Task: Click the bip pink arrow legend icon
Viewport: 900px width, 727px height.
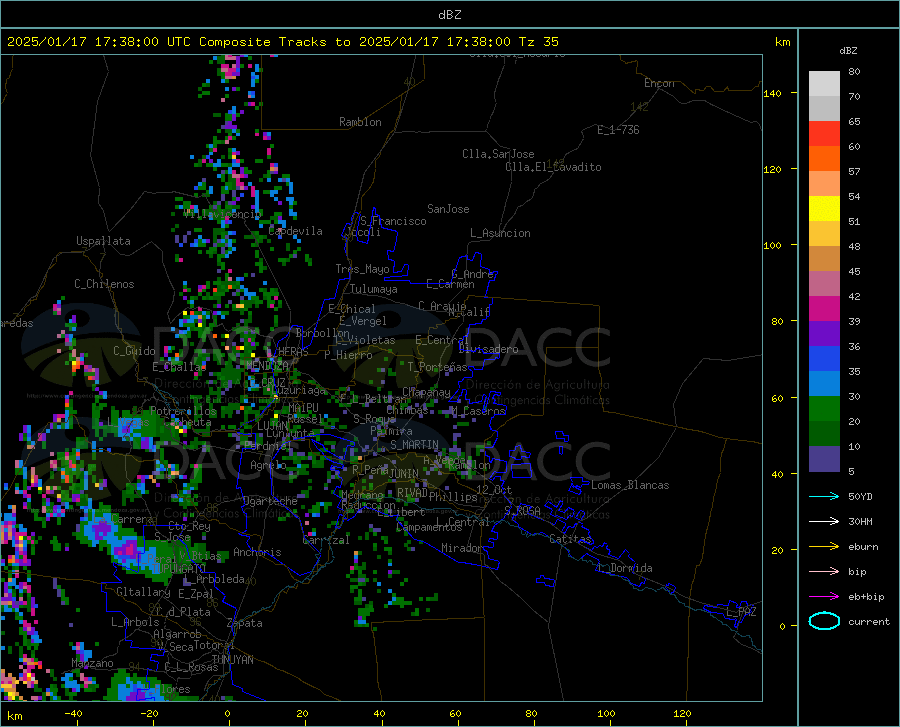Action: point(824,572)
